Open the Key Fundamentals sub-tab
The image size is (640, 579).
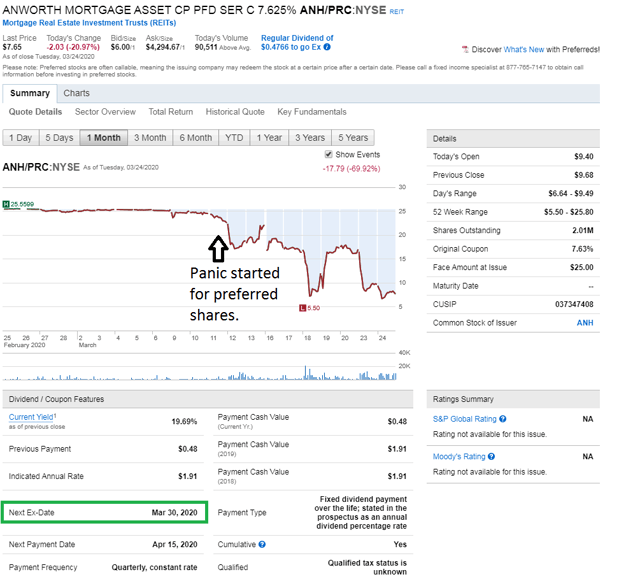click(312, 112)
